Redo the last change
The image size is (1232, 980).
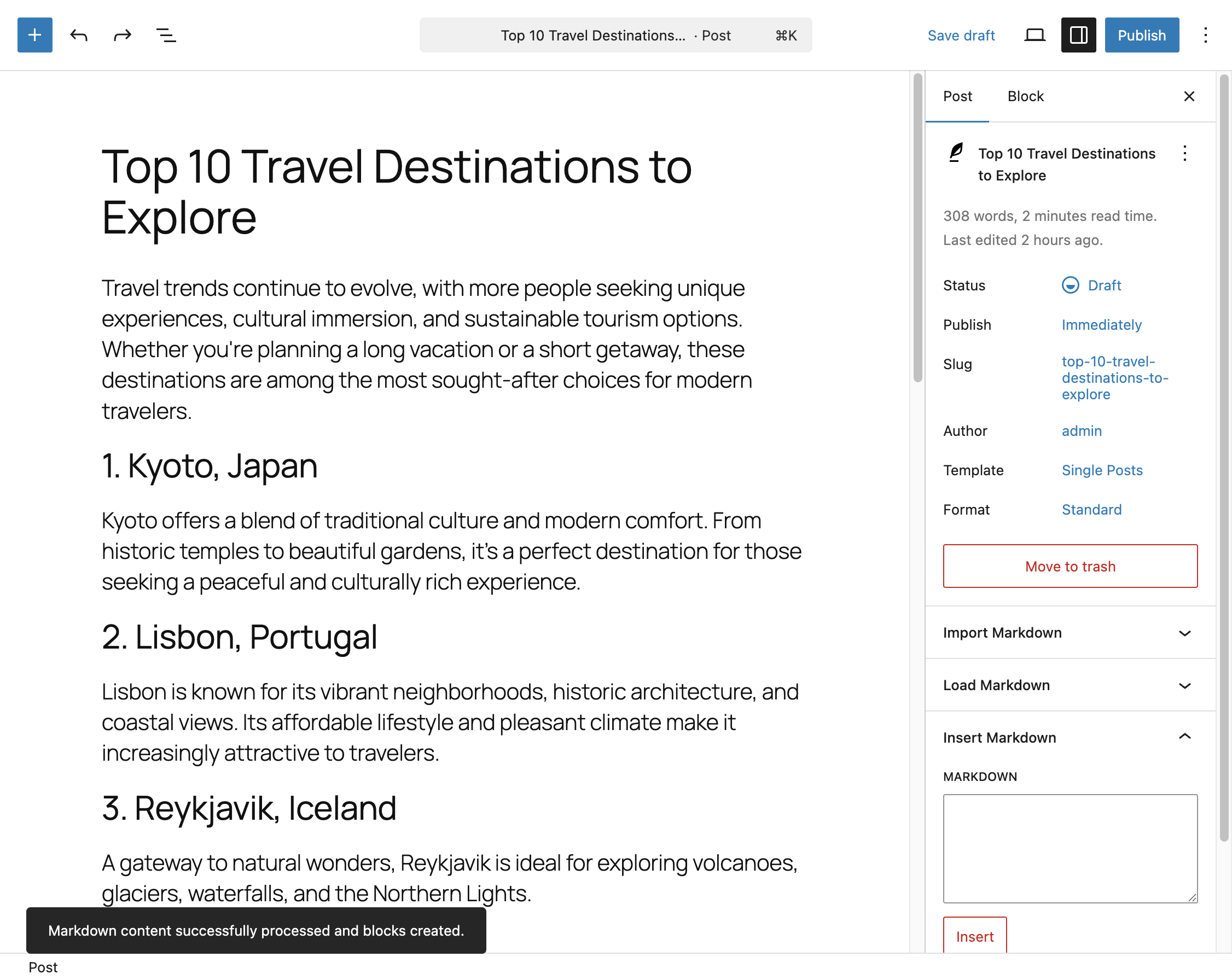[x=123, y=35]
